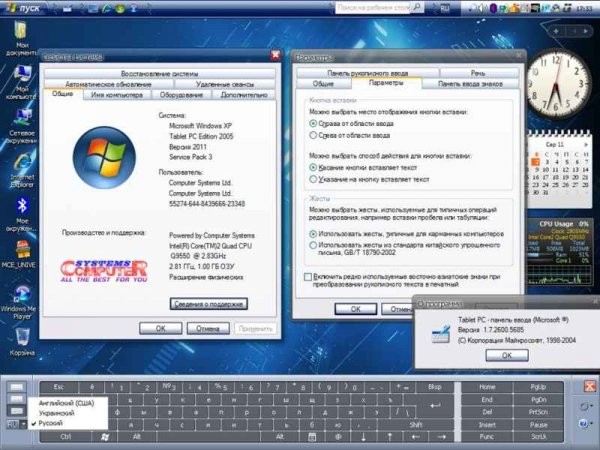Choose Английский (США) from language menu
Viewport: 600px width, 450px height.
tap(67, 403)
